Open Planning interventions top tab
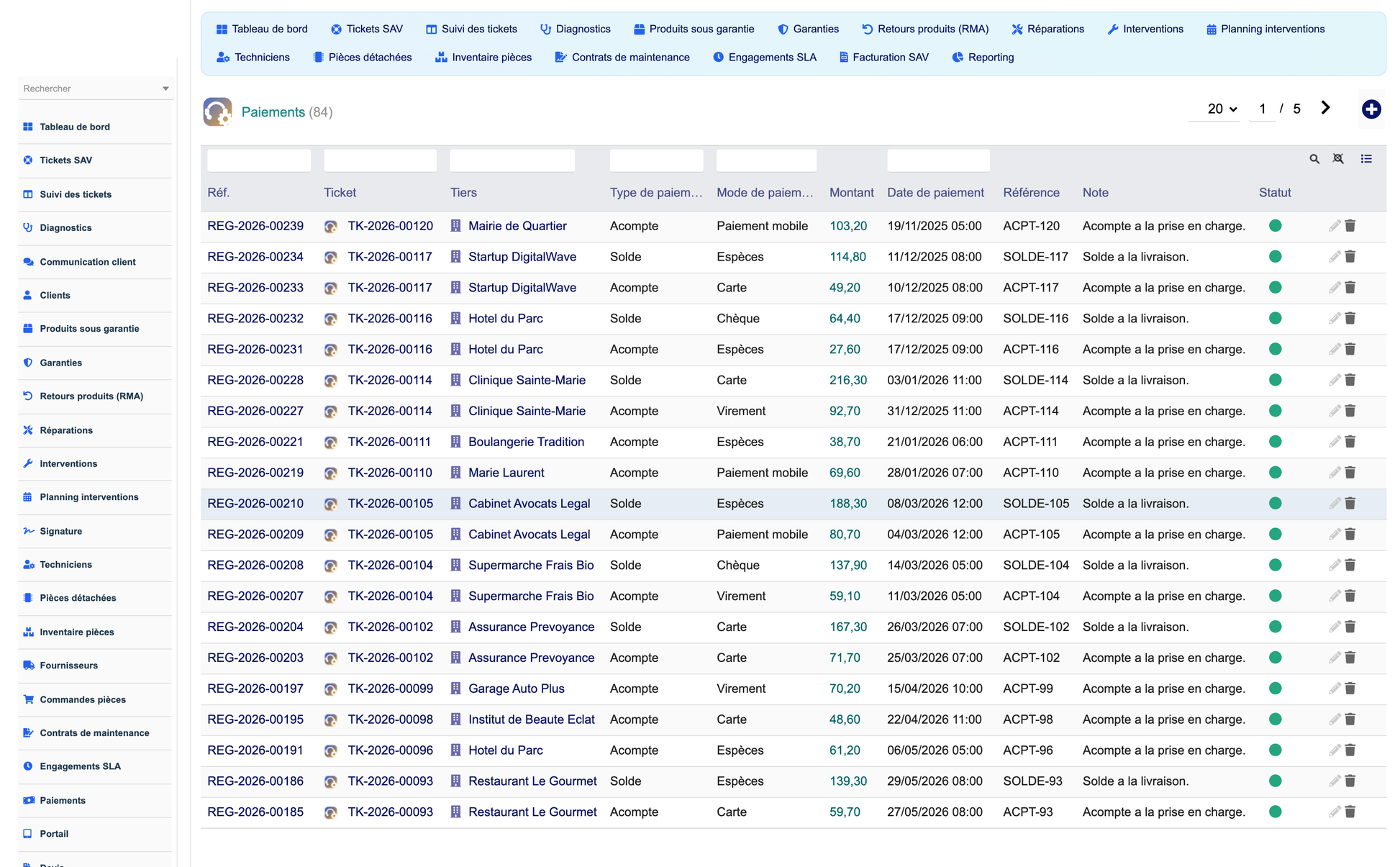This screenshot has height=867, width=1400. tap(1265, 29)
